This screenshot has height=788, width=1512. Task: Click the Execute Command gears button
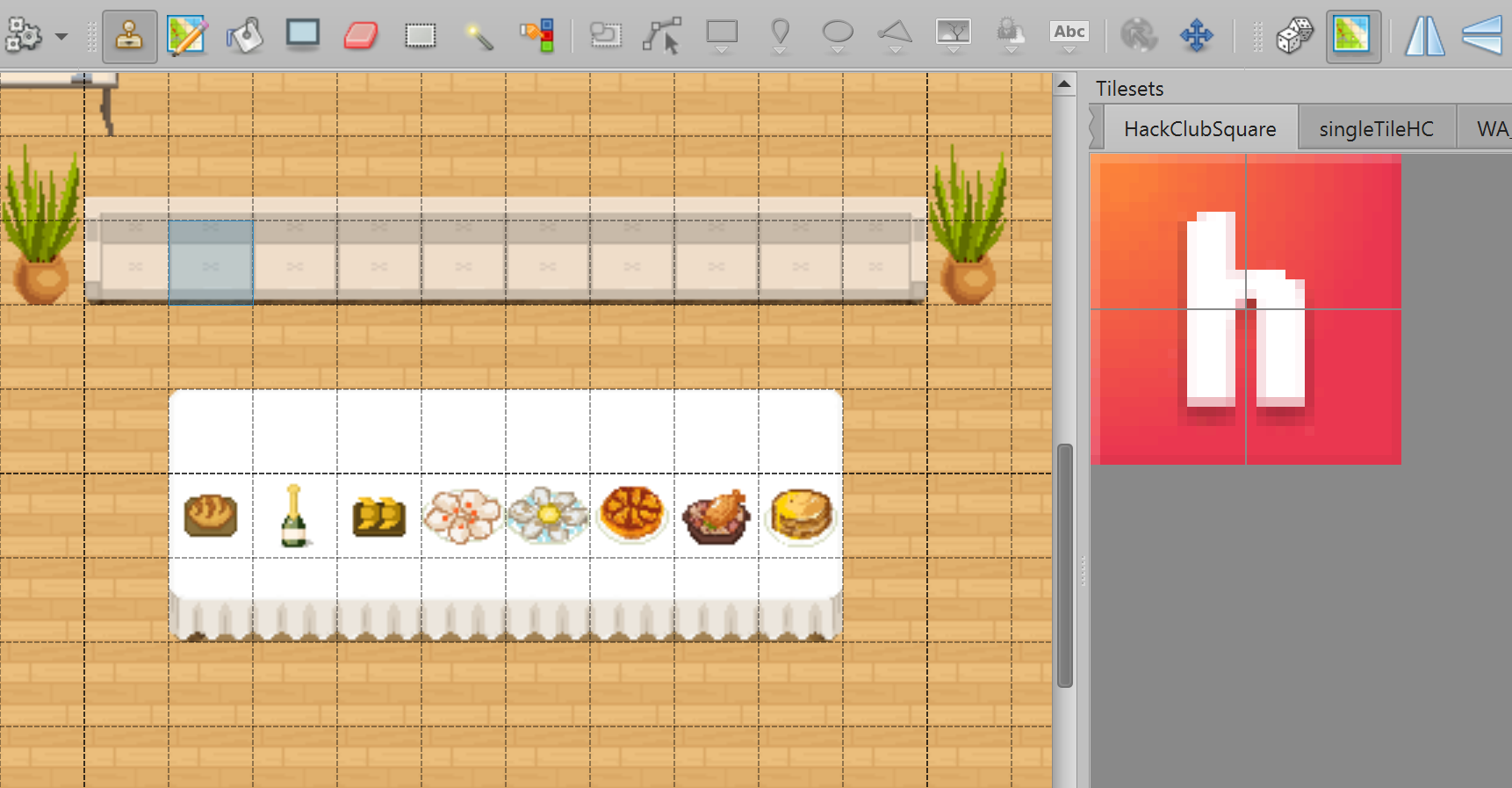[24, 36]
